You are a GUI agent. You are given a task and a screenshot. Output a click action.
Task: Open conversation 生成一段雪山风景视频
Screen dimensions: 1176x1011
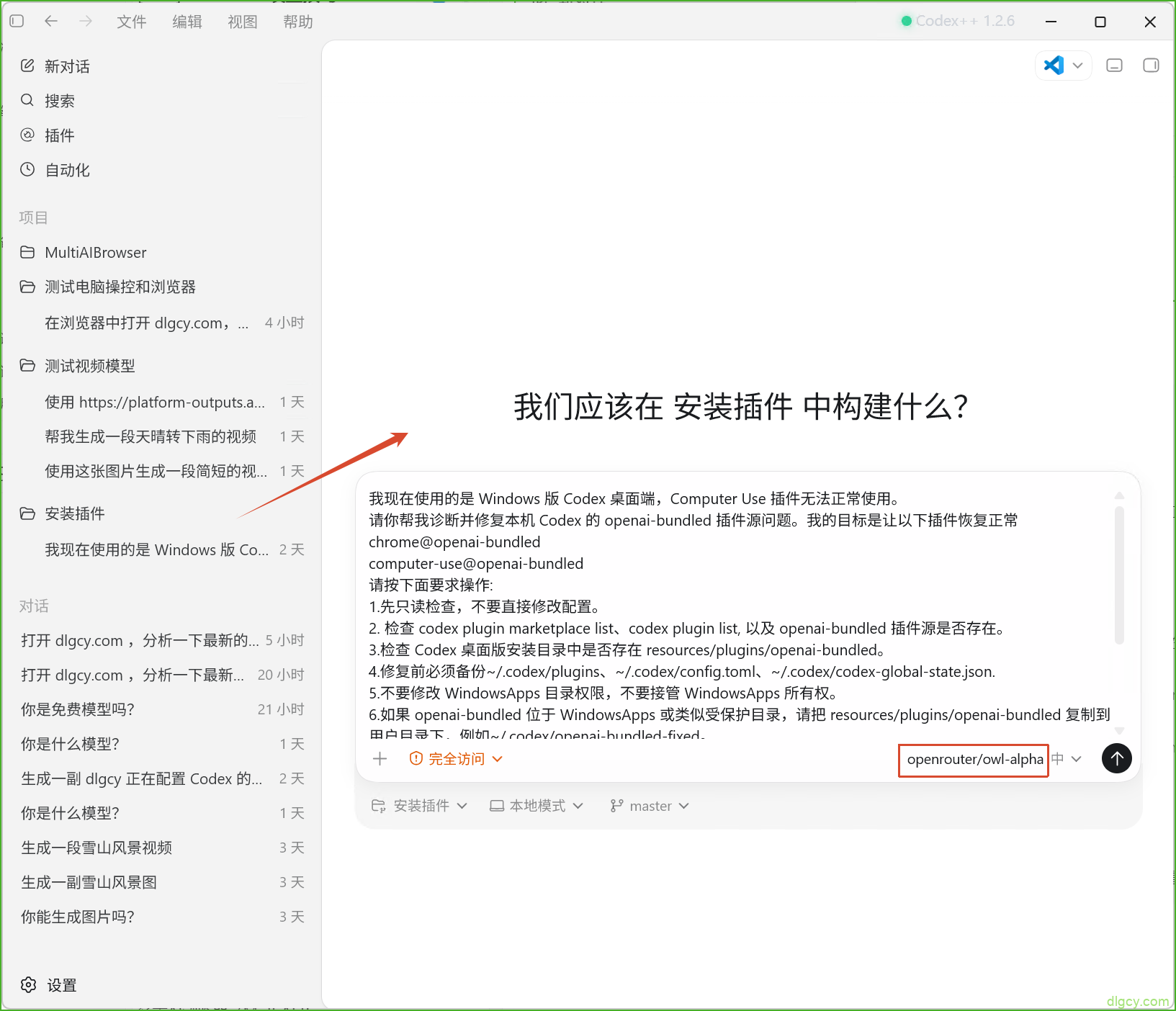[162, 848]
